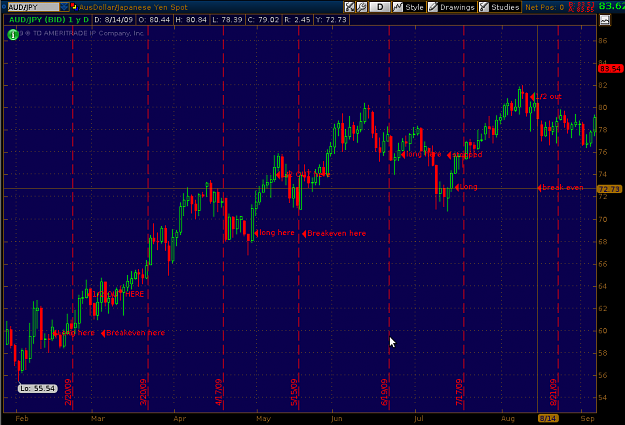The image size is (625, 425).
Task: Open the wrench settings icon
Action: [x=362, y=7]
